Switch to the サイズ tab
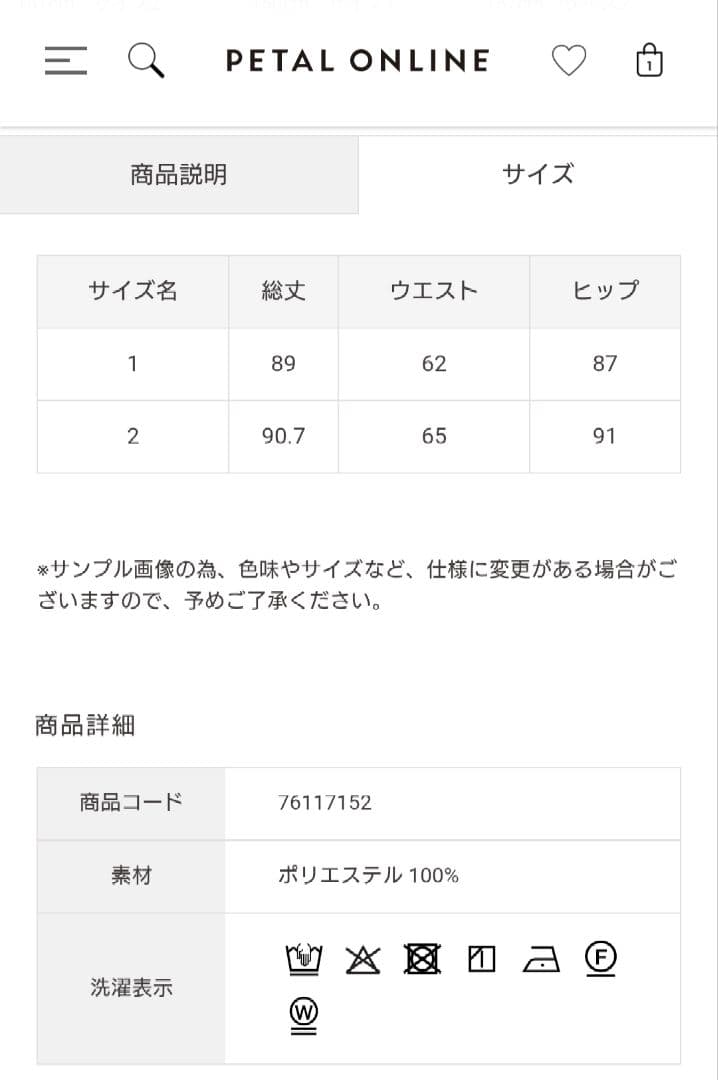The image size is (718, 1080). (x=538, y=174)
